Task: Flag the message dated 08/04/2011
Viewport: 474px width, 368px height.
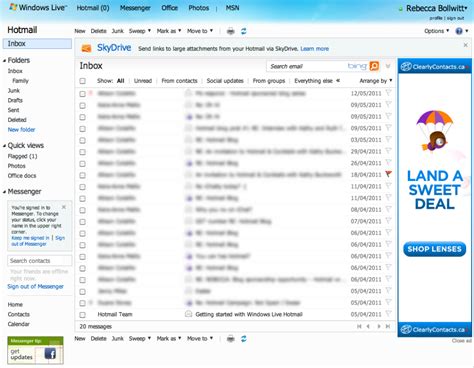Action: tap(388, 209)
